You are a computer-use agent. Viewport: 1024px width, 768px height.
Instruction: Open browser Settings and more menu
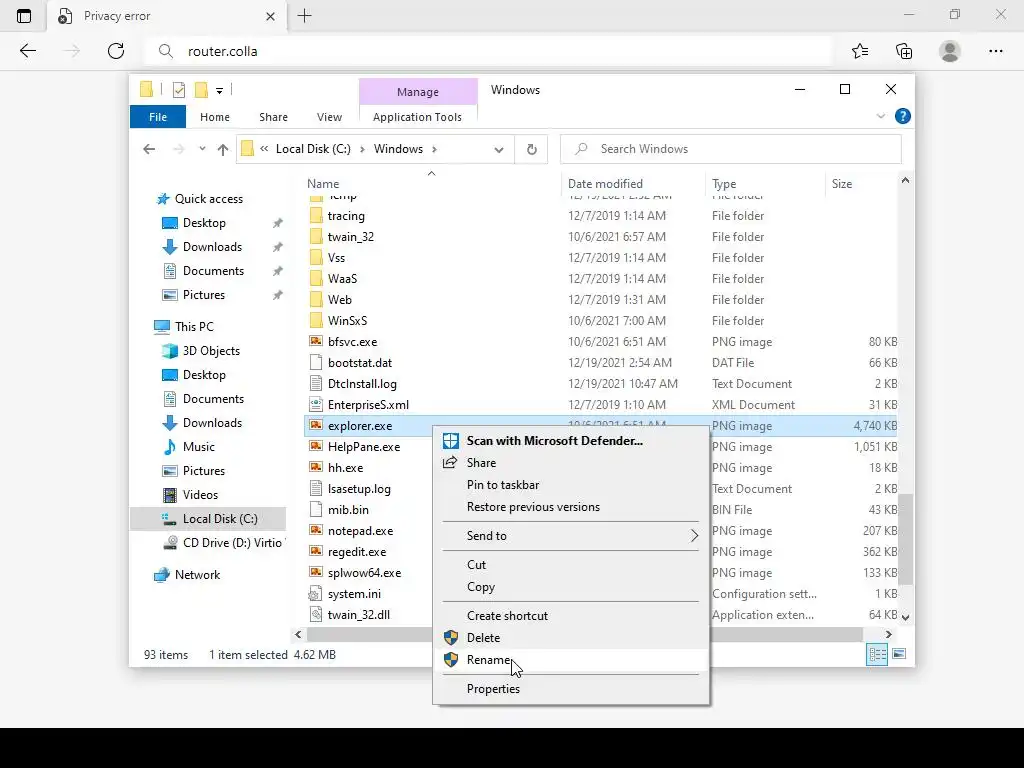[995, 51]
